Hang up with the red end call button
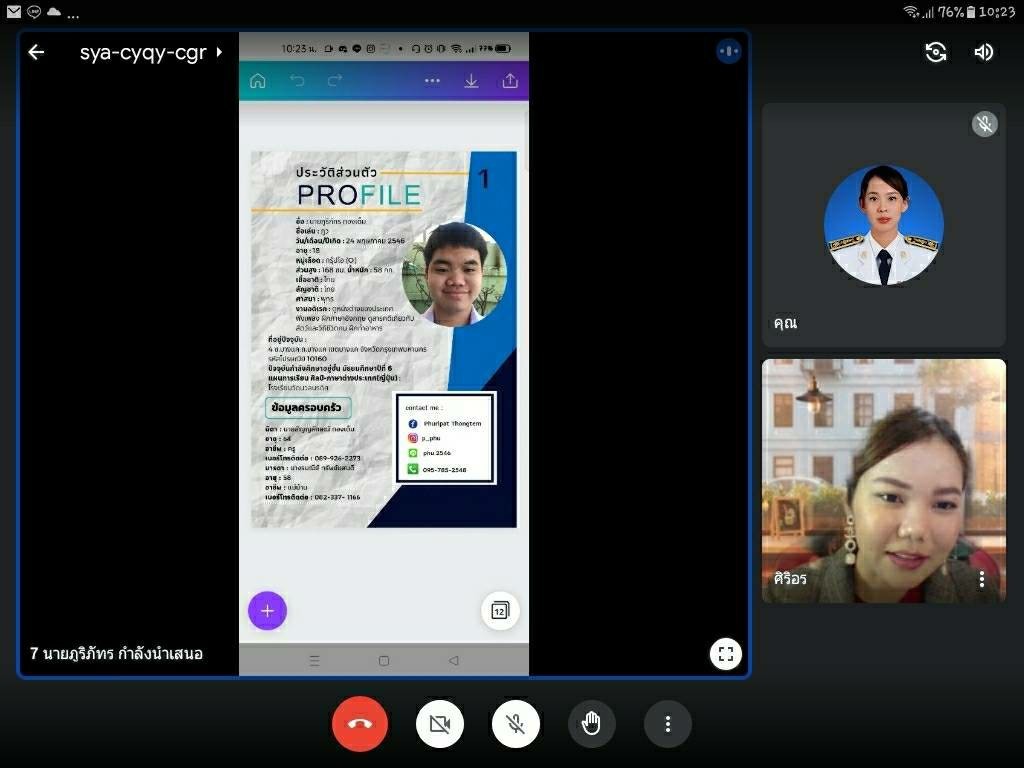This screenshot has width=1024, height=768. coord(360,724)
